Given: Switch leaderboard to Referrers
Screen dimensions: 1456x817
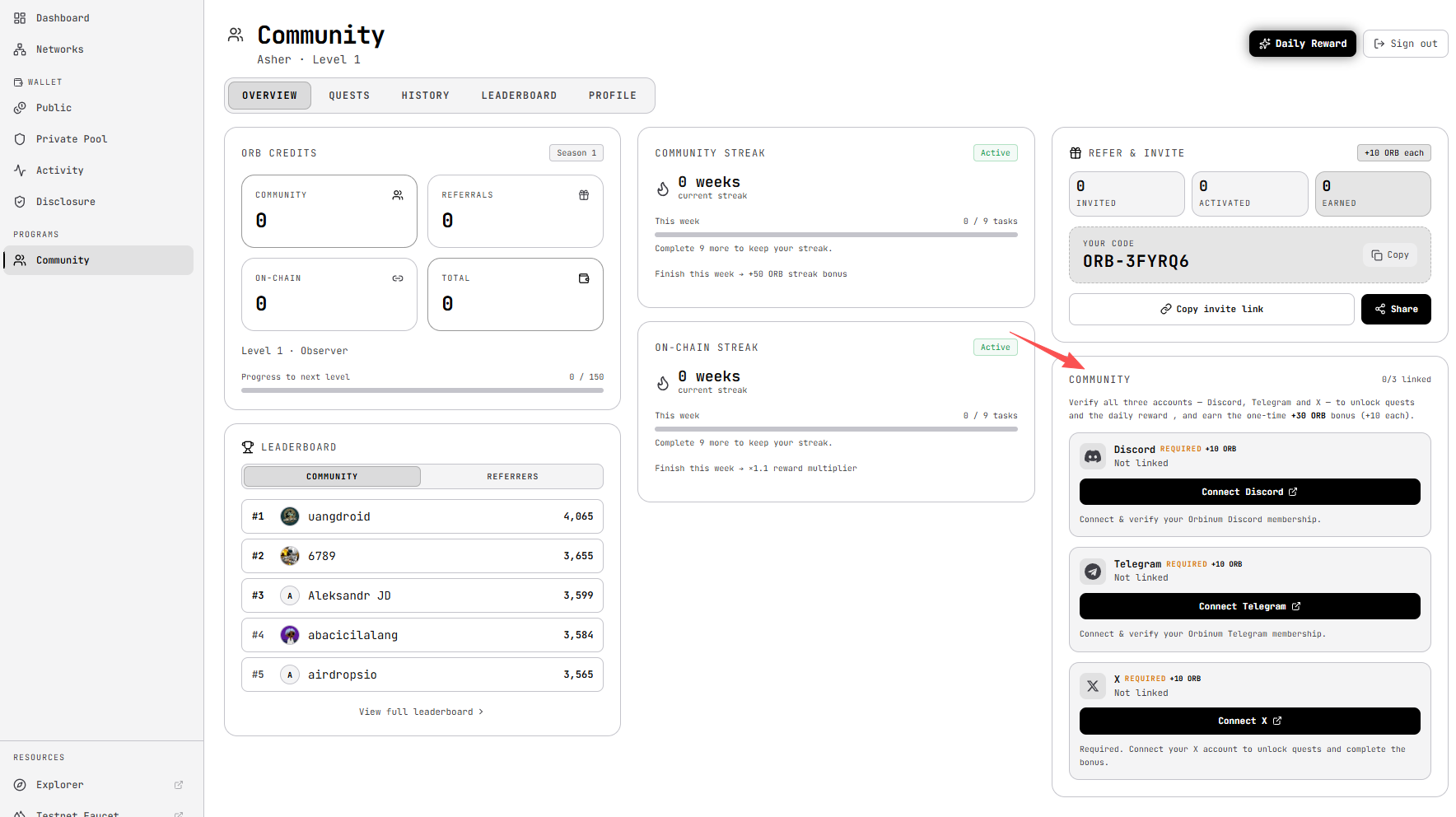Looking at the screenshot, I should click(512, 477).
